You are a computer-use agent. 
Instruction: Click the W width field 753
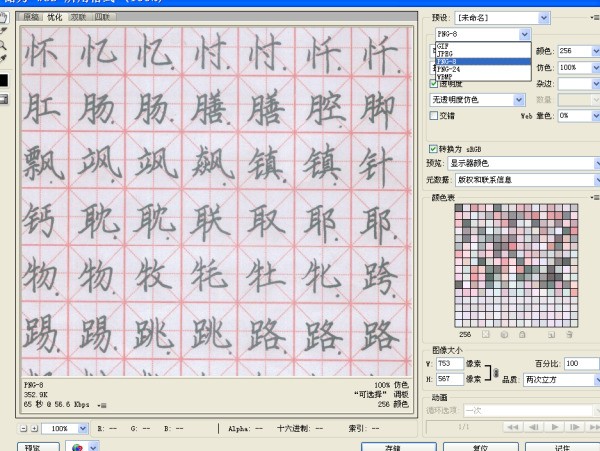450,363
